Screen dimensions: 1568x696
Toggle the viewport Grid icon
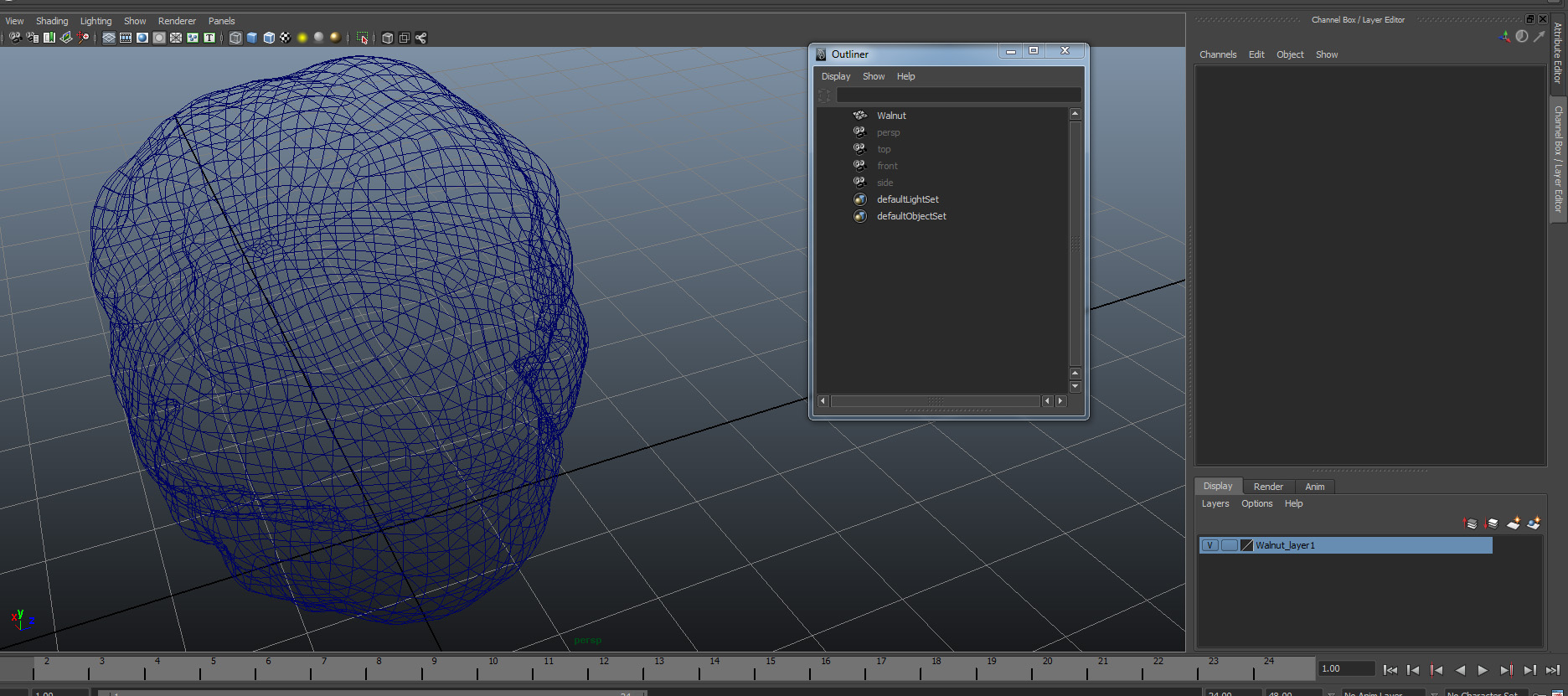[x=109, y=38]
